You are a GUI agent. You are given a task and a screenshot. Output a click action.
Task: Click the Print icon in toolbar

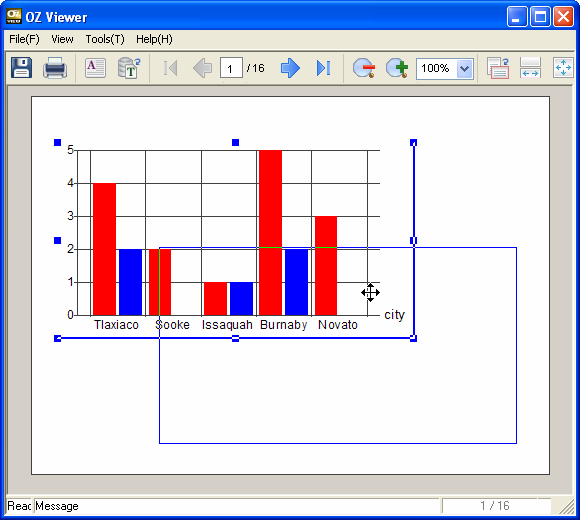(x=55, y=68)
